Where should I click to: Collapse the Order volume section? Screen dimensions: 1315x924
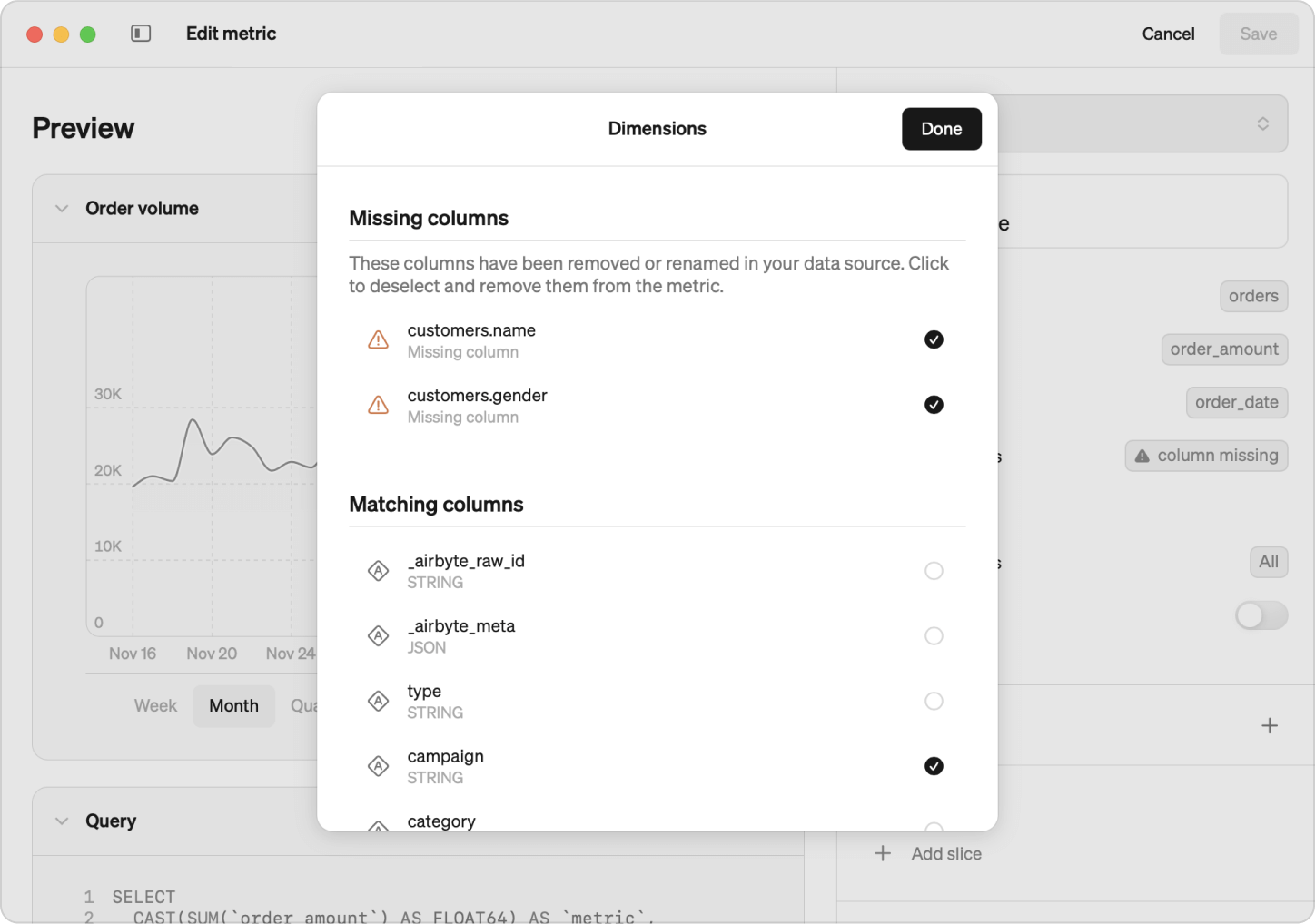(60, 208)
